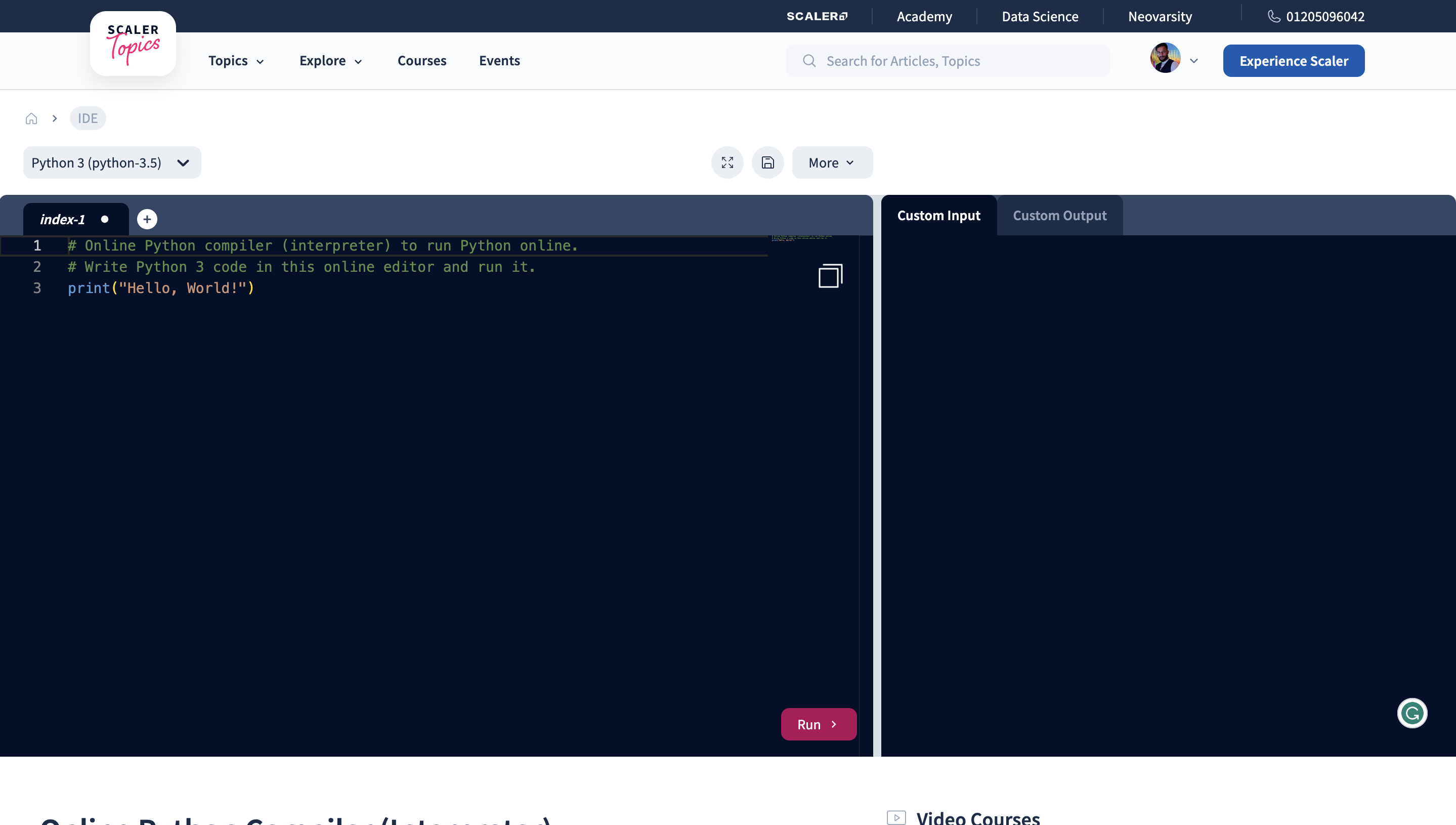
Task: Click the comment "# Online Python compiler" line
Action: 323,246
